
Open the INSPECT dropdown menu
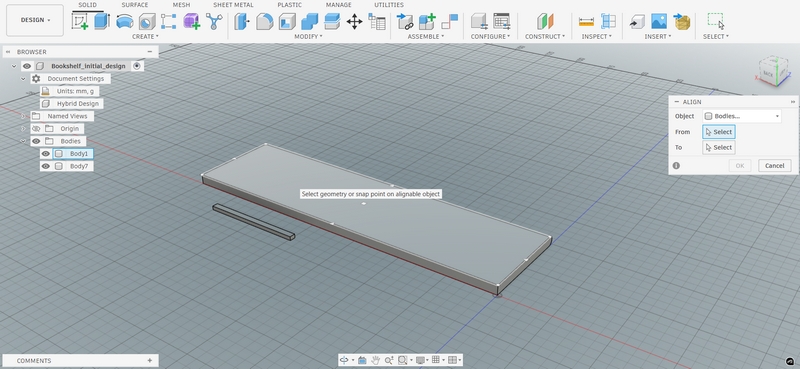[x=597, y=36]
